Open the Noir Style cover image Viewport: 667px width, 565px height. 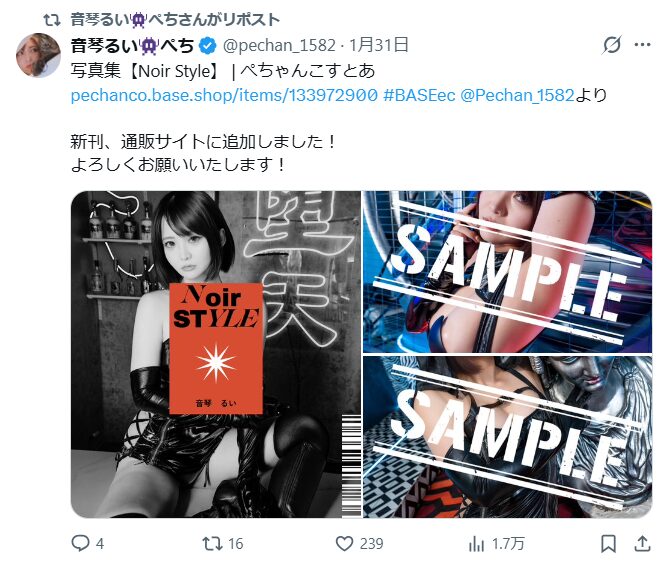point(216,354)
